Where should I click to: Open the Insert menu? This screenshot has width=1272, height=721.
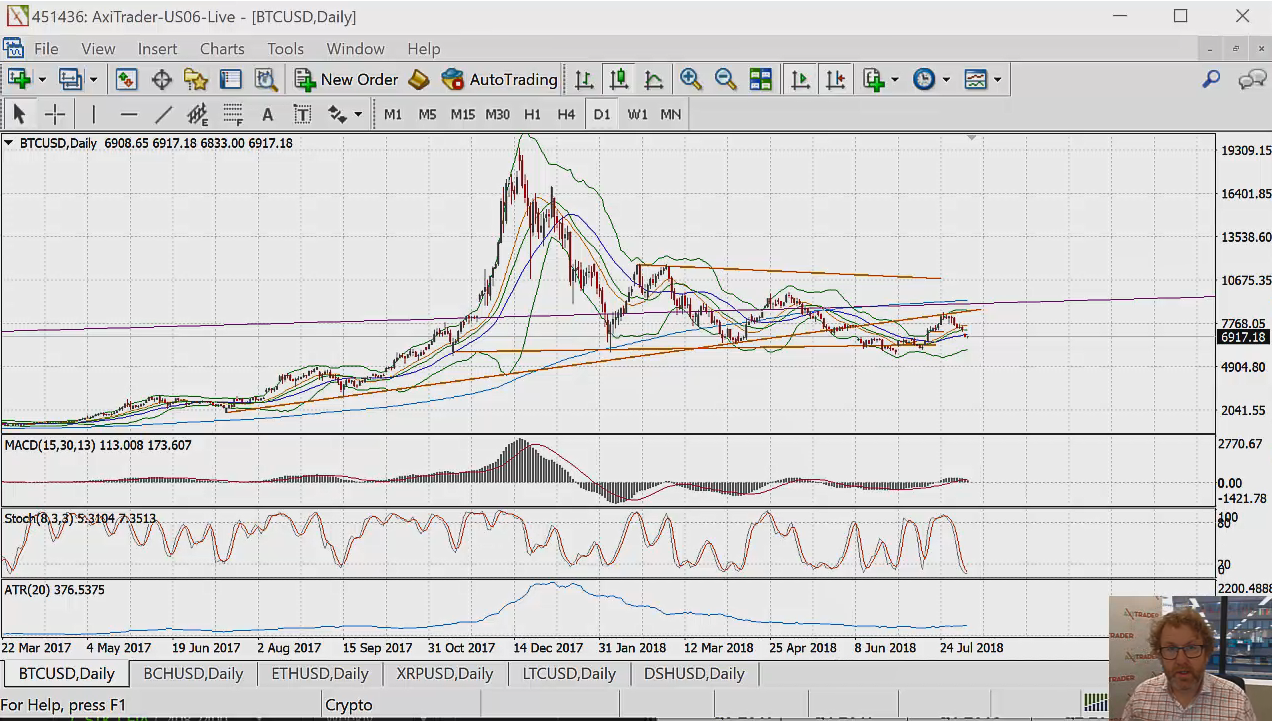(158, 48)
